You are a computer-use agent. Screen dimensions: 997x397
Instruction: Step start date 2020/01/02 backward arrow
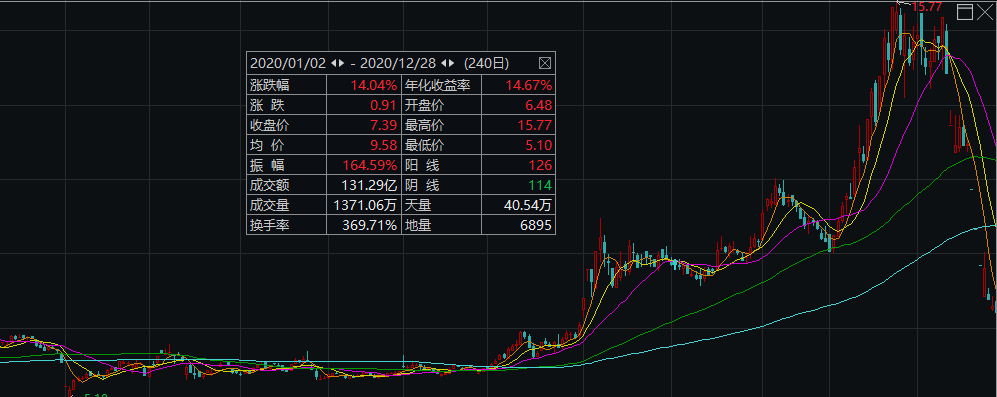(334, 63)
